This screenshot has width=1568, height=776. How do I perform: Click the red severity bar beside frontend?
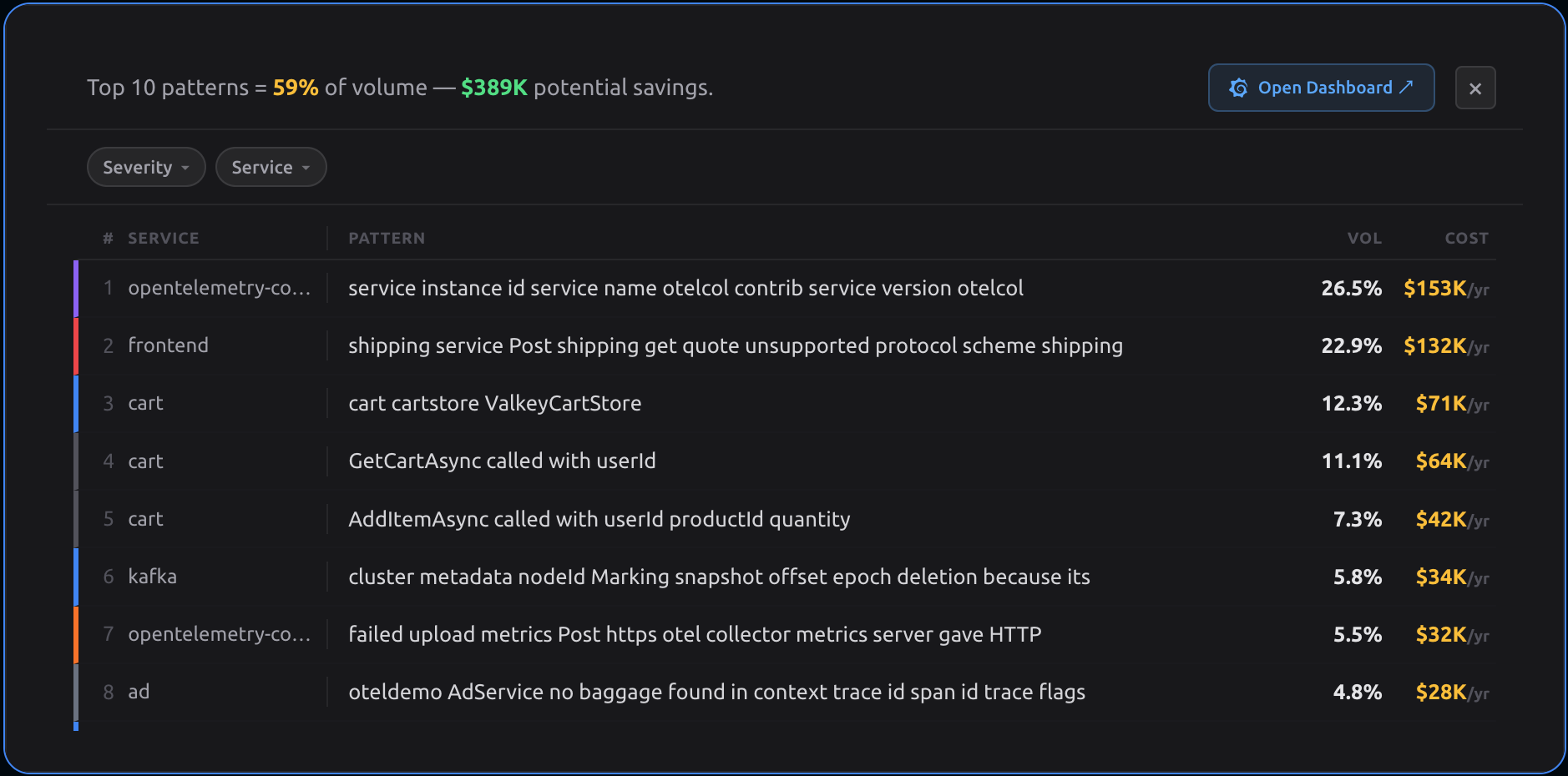(x=76, y=345)
